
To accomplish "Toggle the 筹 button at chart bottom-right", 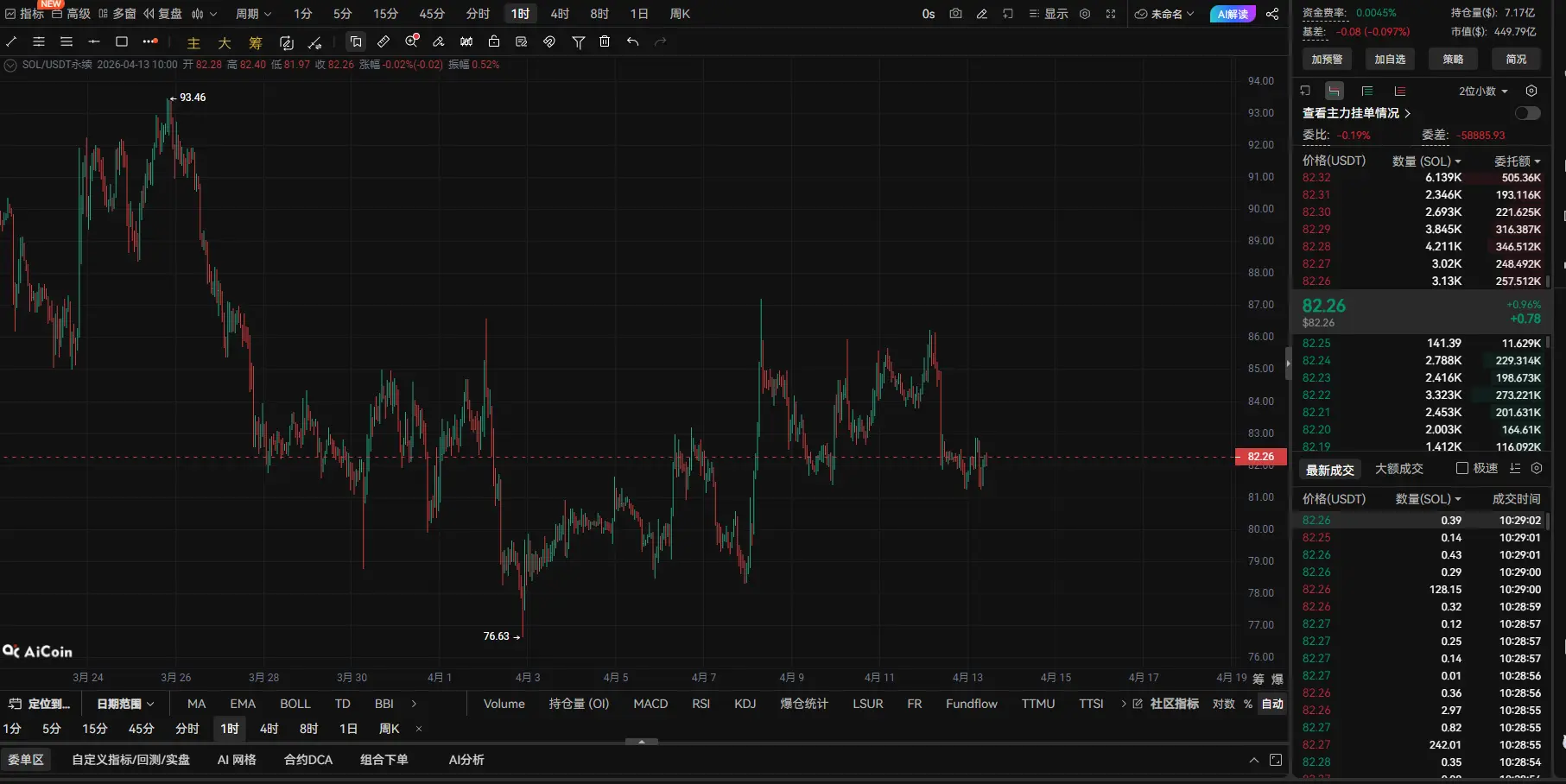I will (x=1259, y=679).
